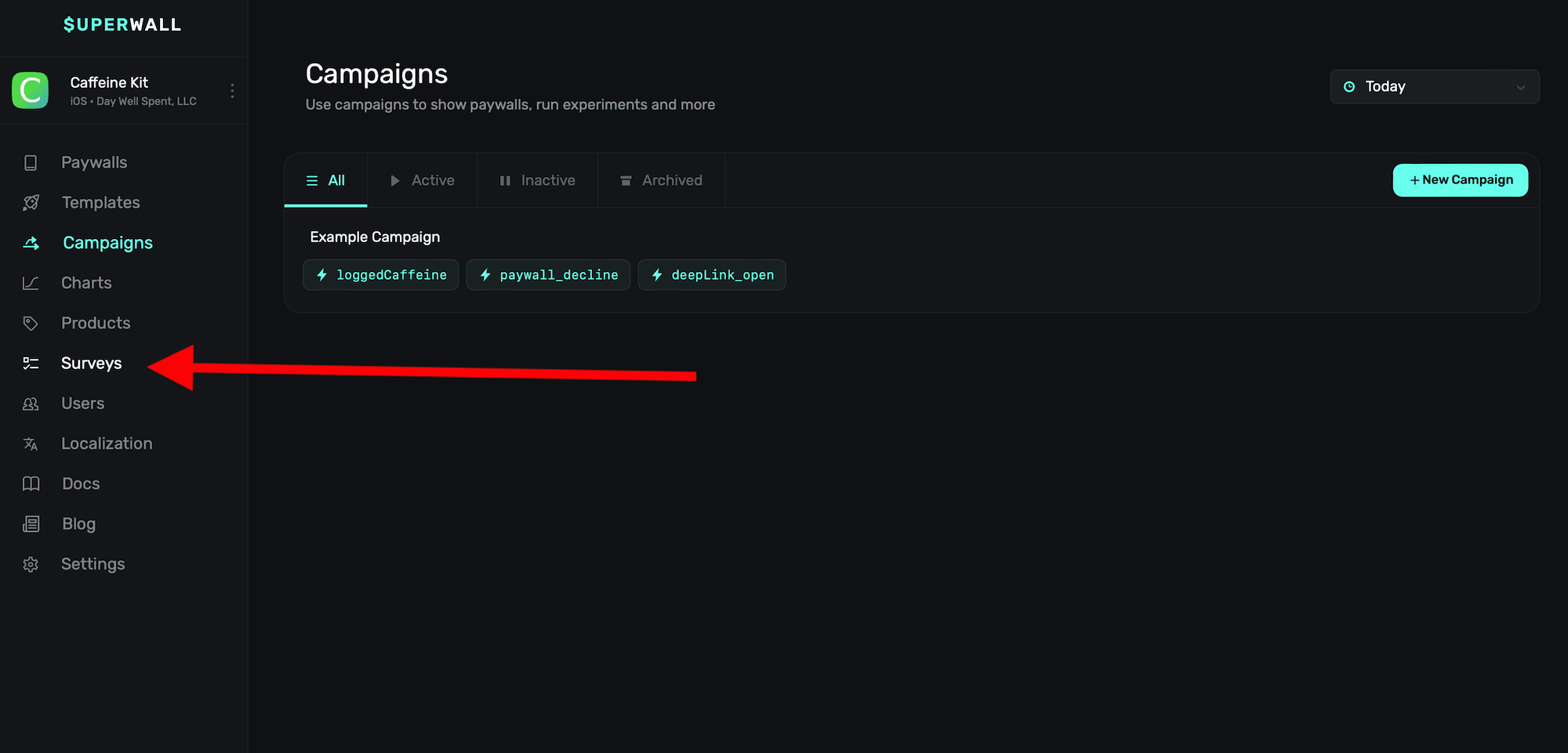Open the Example Campaign entry
Screen dimensions: 1568x753
click(x=375, y=237)
